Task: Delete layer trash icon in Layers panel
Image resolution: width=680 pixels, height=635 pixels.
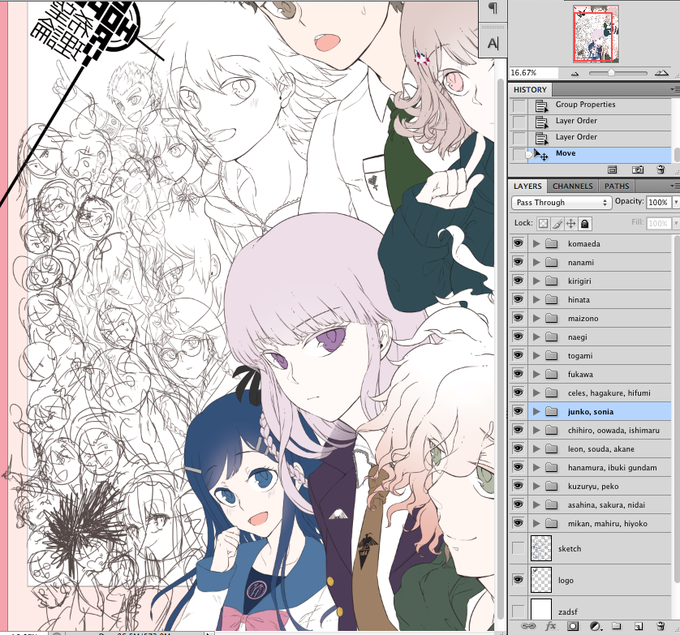Action: pos(660,626)
